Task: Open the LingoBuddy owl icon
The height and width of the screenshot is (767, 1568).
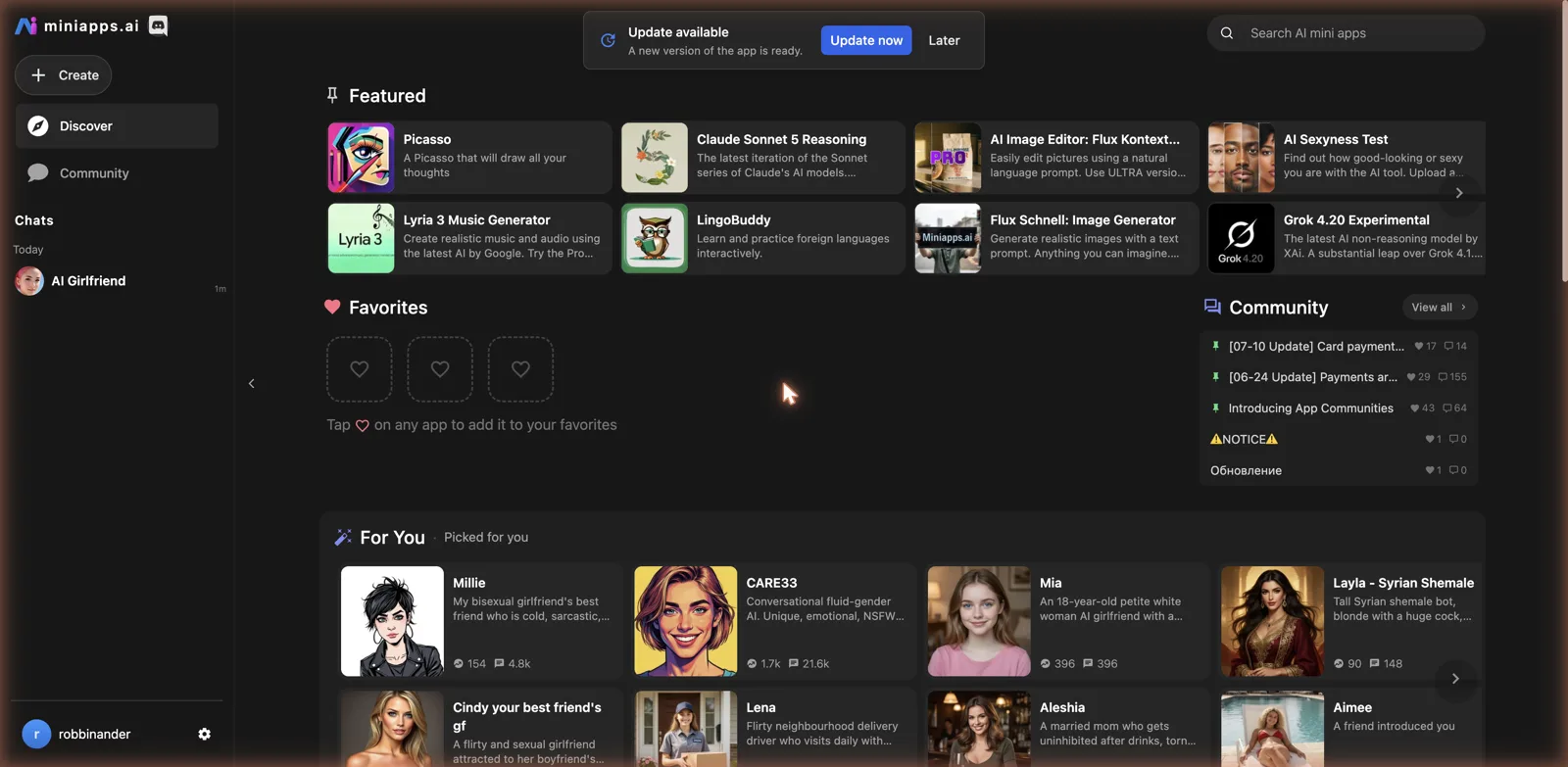Action: 655,238
